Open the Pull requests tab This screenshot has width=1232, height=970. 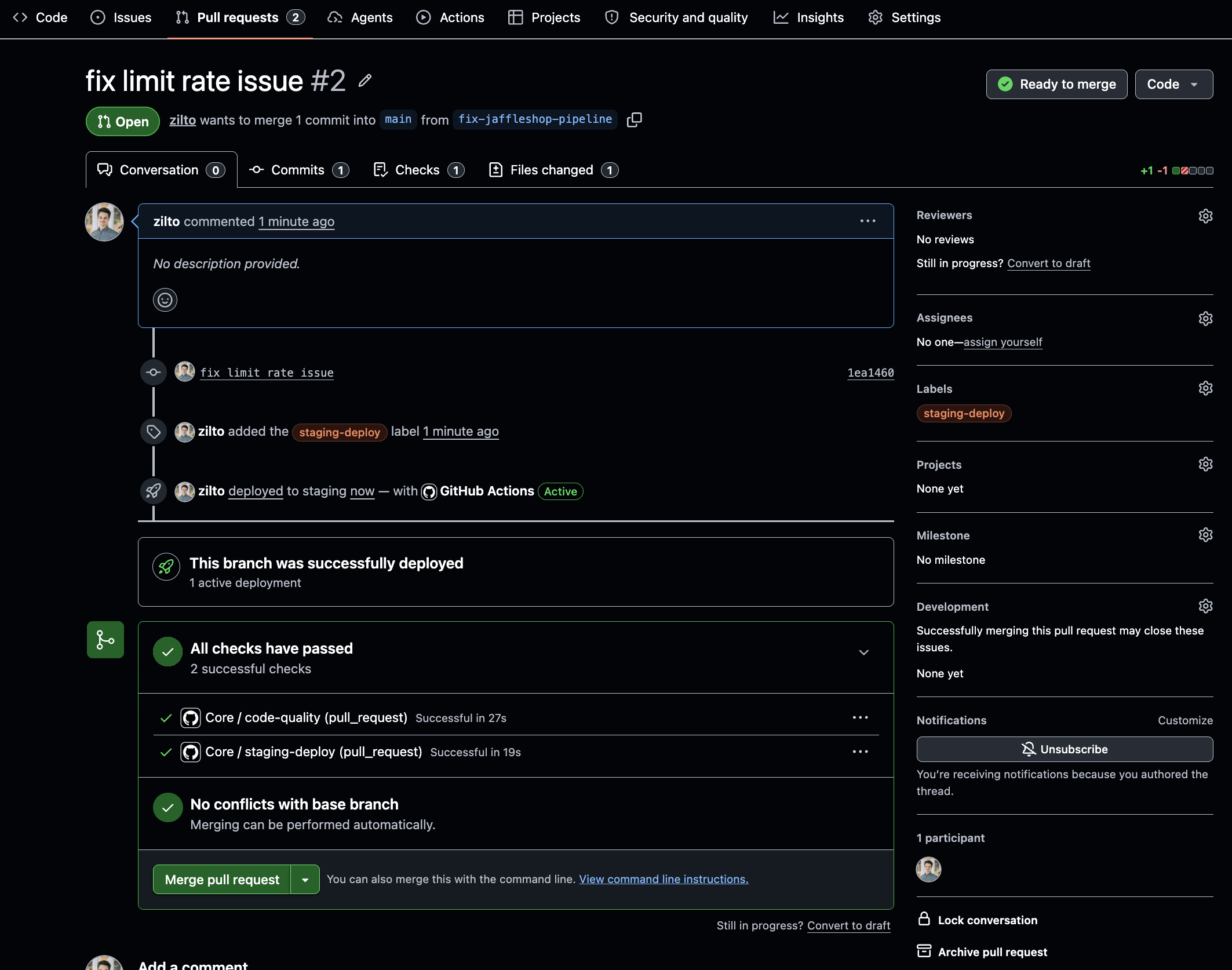coord(240,17)
